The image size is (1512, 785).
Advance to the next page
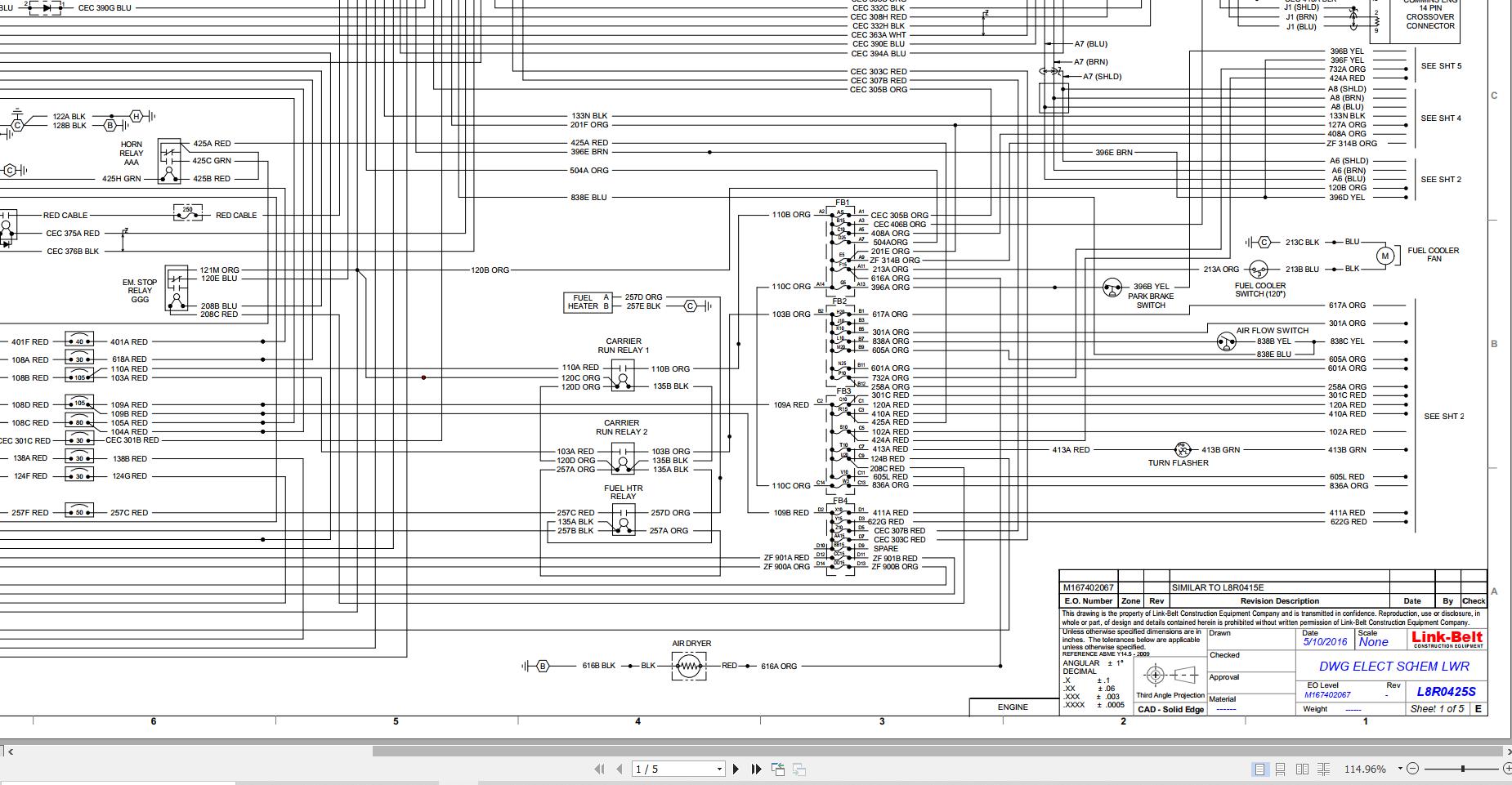(736, 768)
